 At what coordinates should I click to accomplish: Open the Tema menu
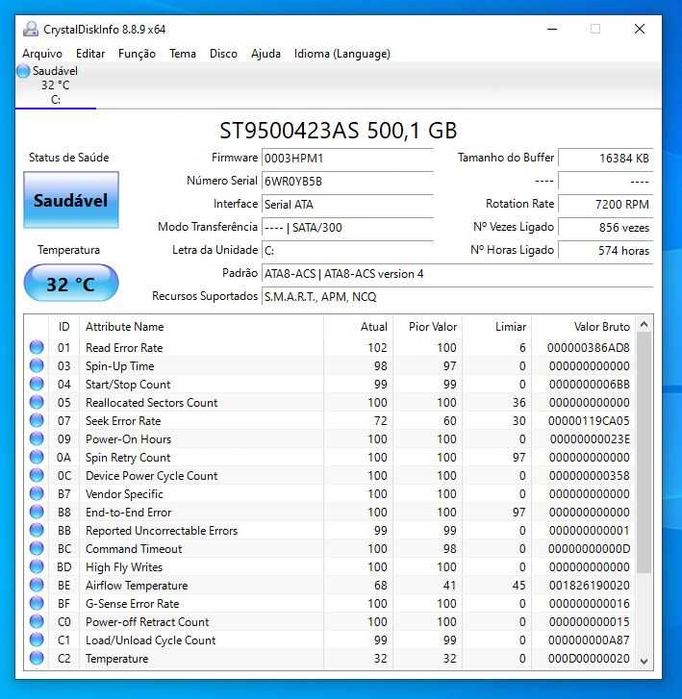coord(183,54)
